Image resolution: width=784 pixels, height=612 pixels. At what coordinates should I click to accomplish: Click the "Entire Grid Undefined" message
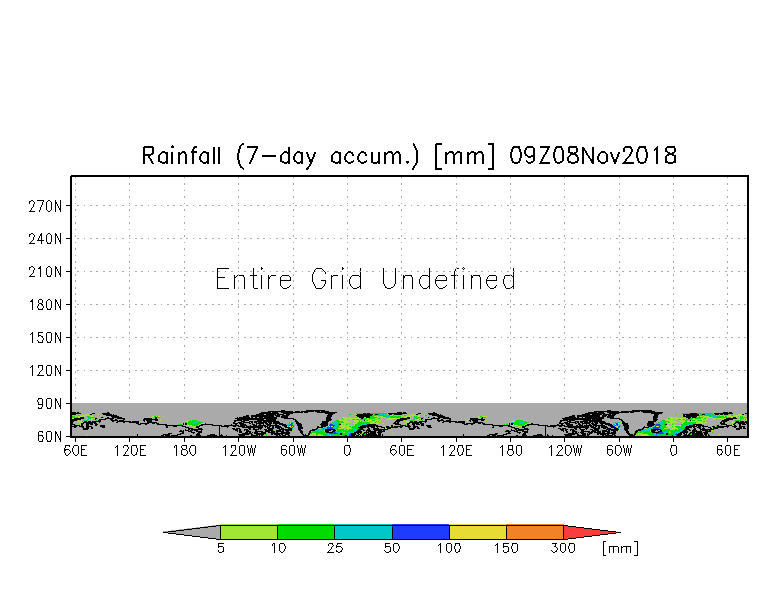click(x=366, y=280)
